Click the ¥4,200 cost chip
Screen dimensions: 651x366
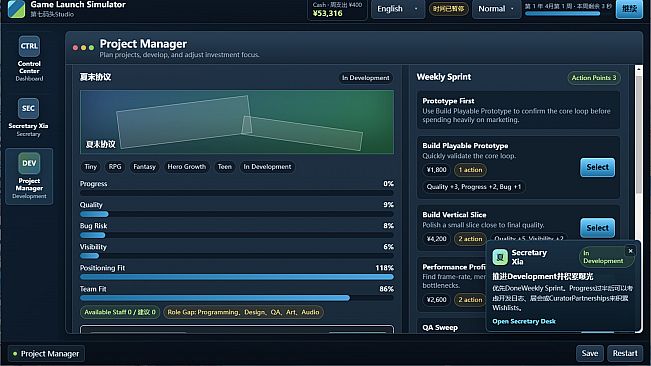pyautogui.click(x=436, y=239)
